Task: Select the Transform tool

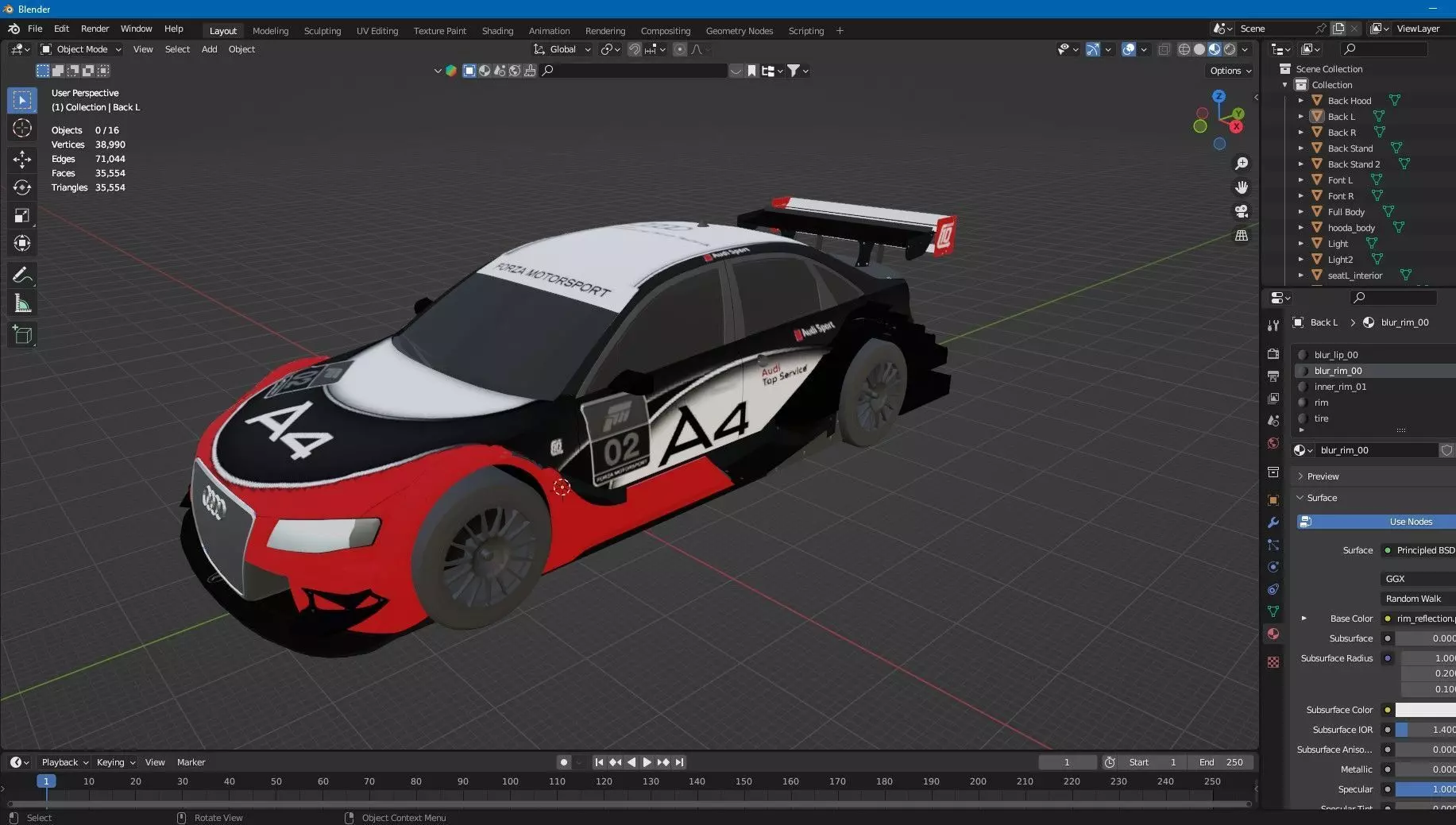Action: click(22, 243)
